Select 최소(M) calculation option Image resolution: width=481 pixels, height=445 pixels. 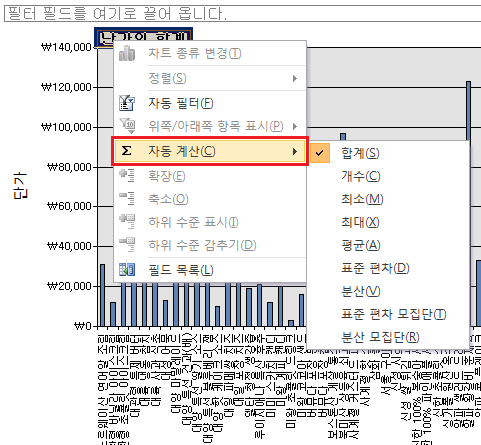pyautogui.click(x=388, y=199)
